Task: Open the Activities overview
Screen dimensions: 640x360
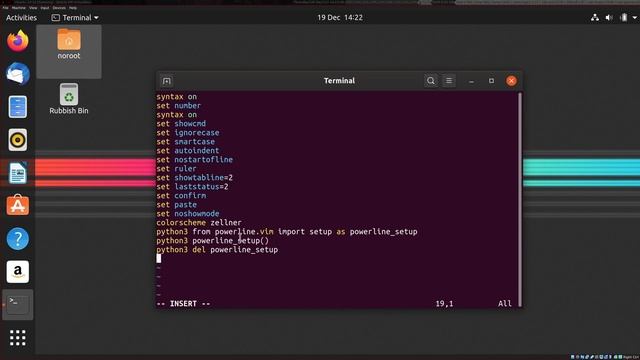Action: click(21, 18)
